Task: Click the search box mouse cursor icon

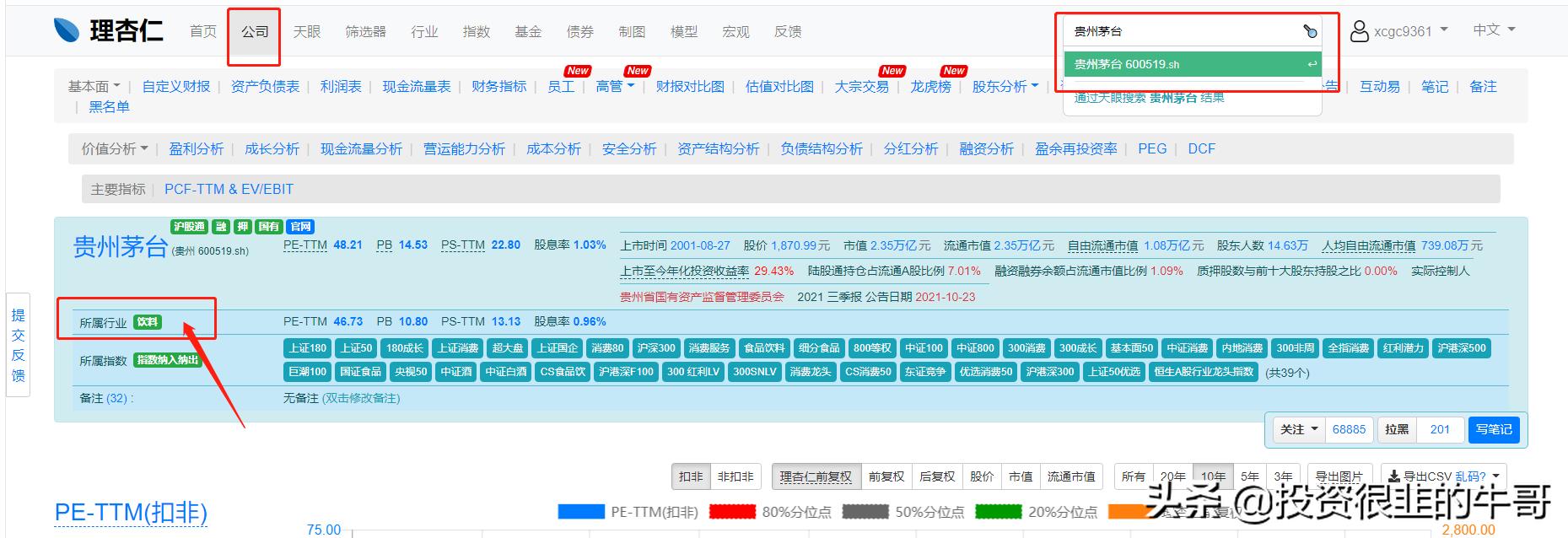Action: (1310, 32)
